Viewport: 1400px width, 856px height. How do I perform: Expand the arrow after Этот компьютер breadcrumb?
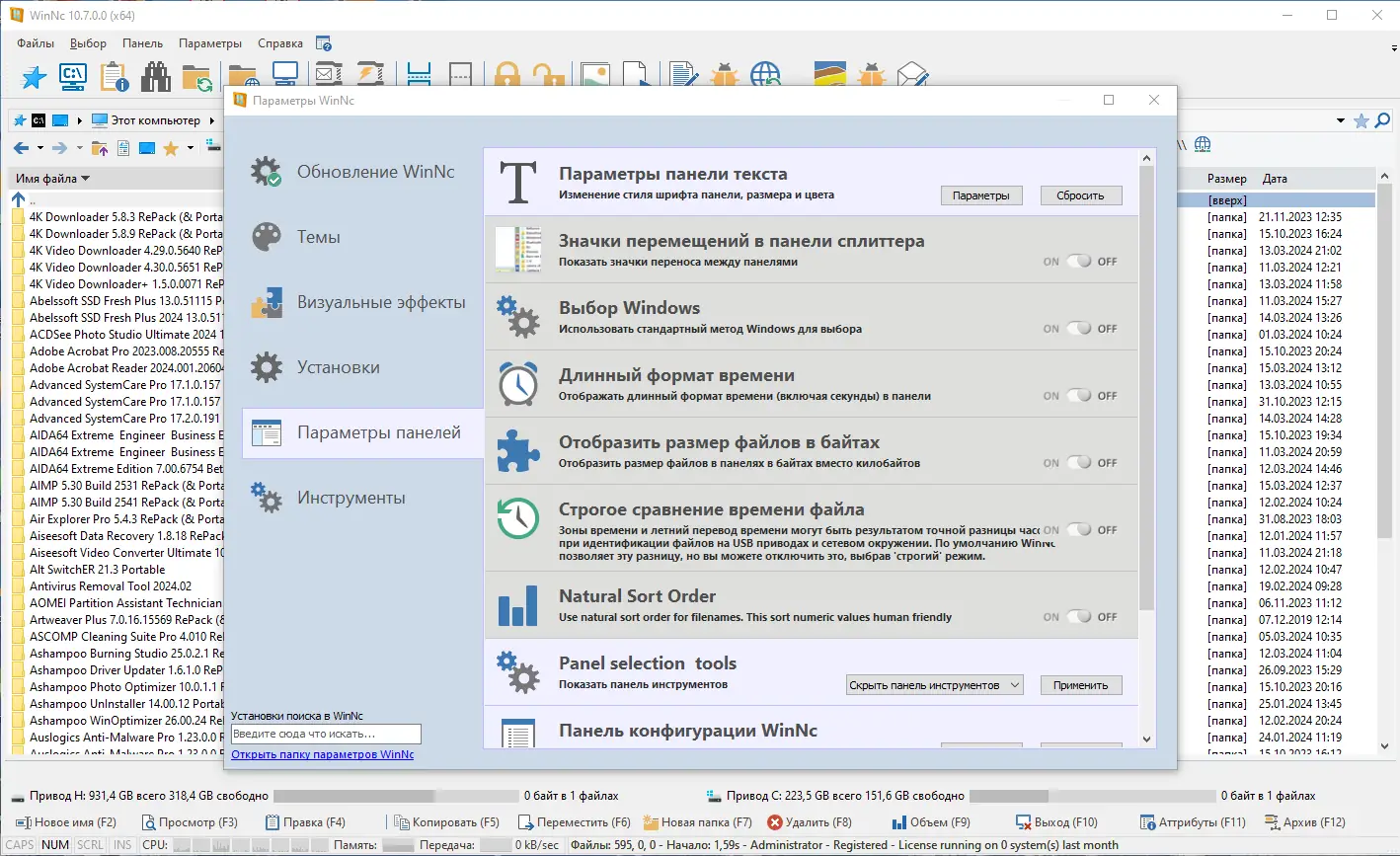(x=212, y=121)
